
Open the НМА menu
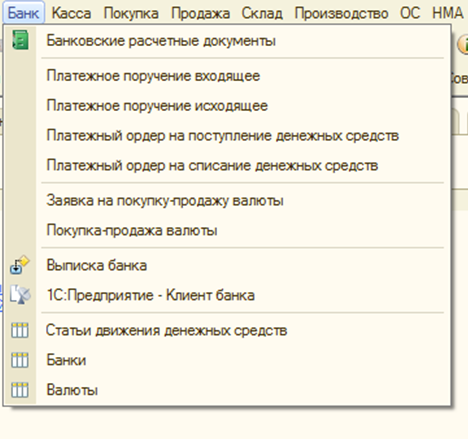click(x=448, y=13)
